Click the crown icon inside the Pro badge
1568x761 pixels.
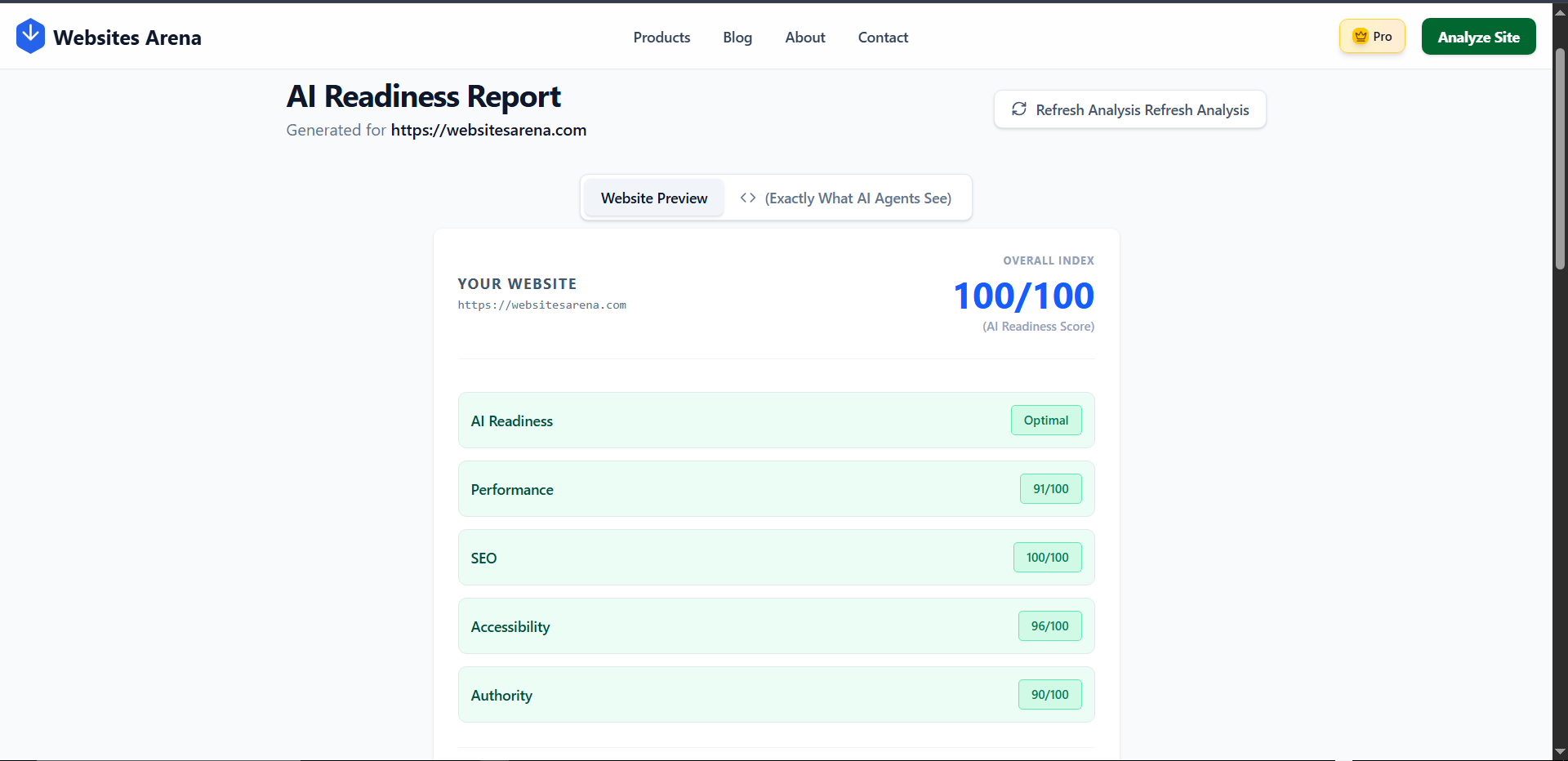1360,36
